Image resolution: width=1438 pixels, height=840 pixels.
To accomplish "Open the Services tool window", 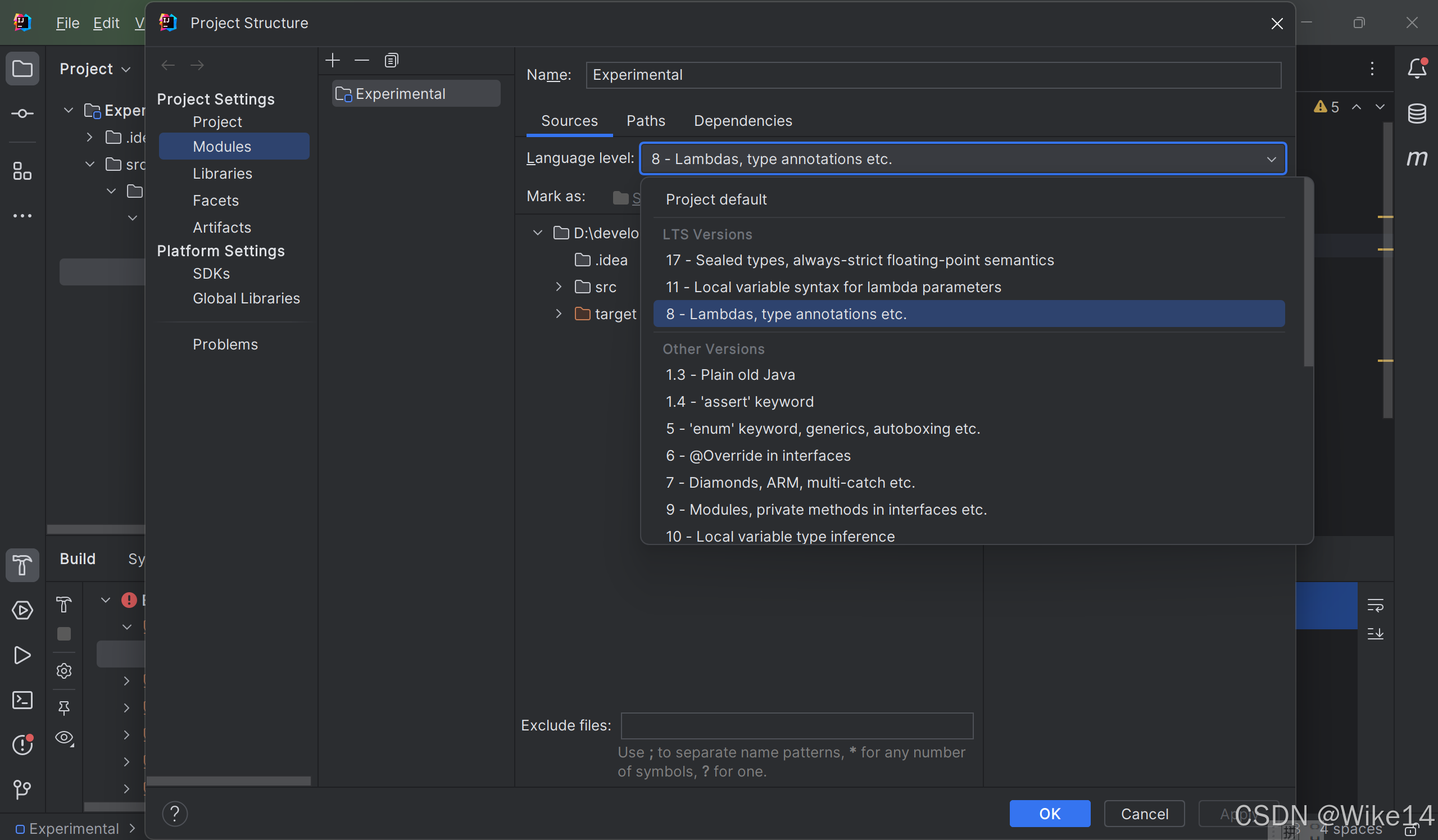I will pos(22,610).
